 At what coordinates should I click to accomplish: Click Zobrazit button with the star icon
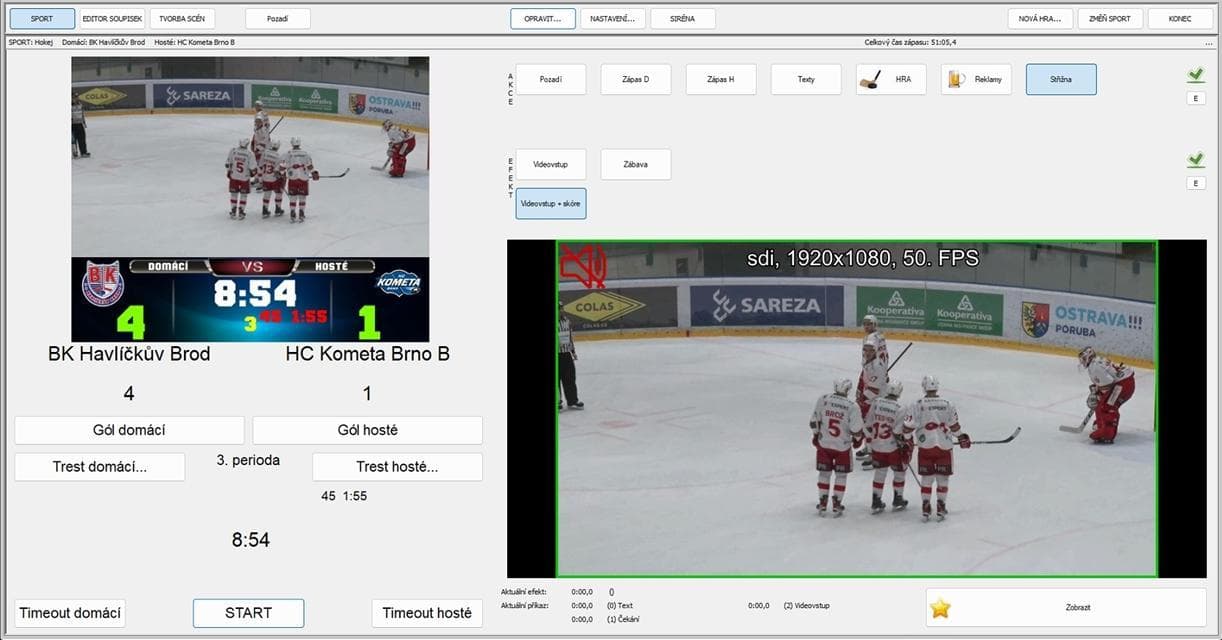pos(1066,607)
